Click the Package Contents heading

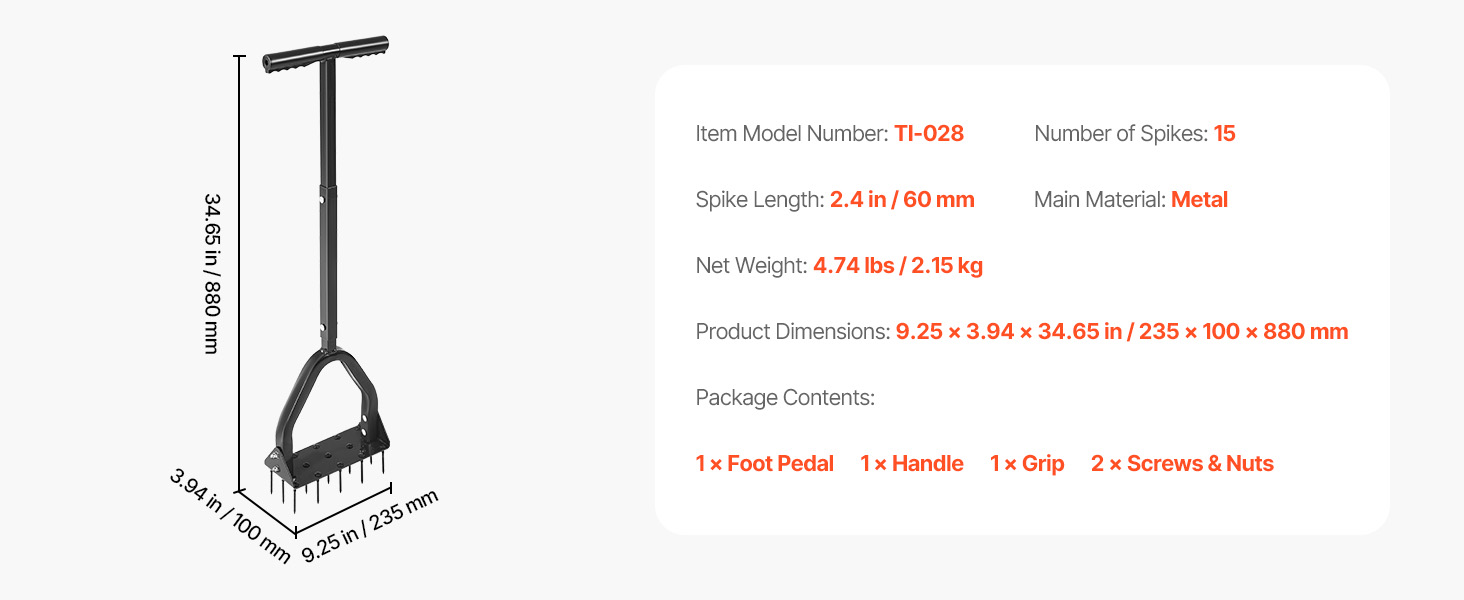coord(785,398)
